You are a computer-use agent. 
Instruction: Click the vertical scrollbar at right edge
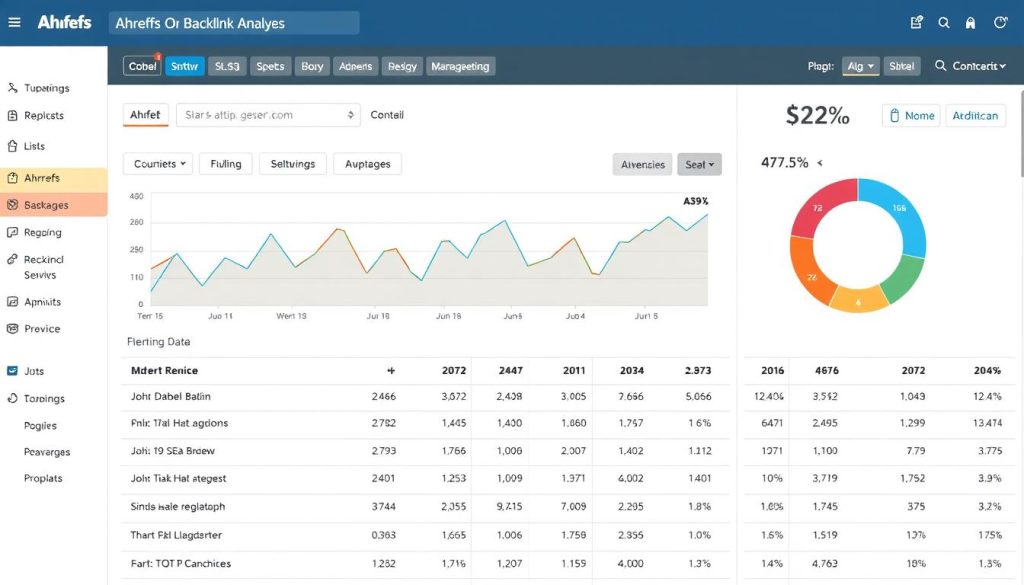pyautogui.click(x=1020, y=134)
